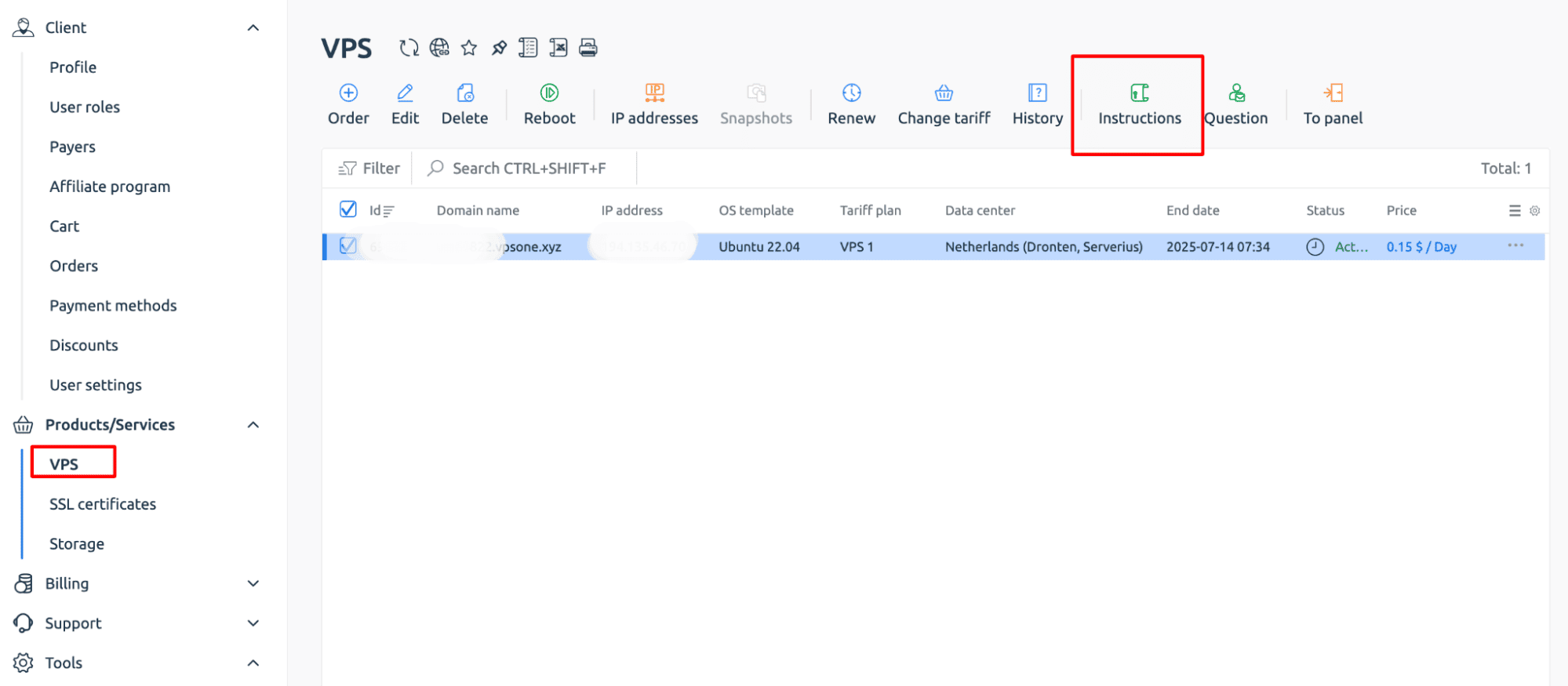The height and width of the screenshot is (686, 1568).
Task: Open the Filter panel
Action: pos(369,169)
